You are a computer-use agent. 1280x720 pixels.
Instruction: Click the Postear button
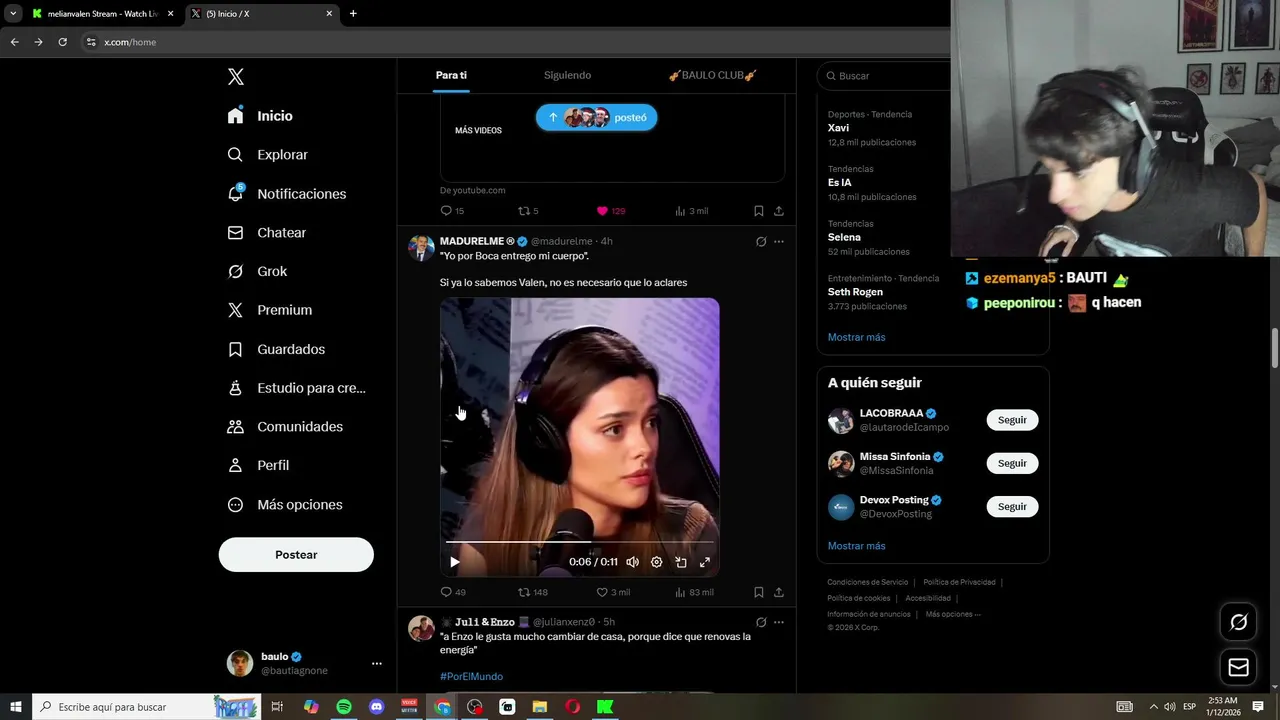[296, 555]
